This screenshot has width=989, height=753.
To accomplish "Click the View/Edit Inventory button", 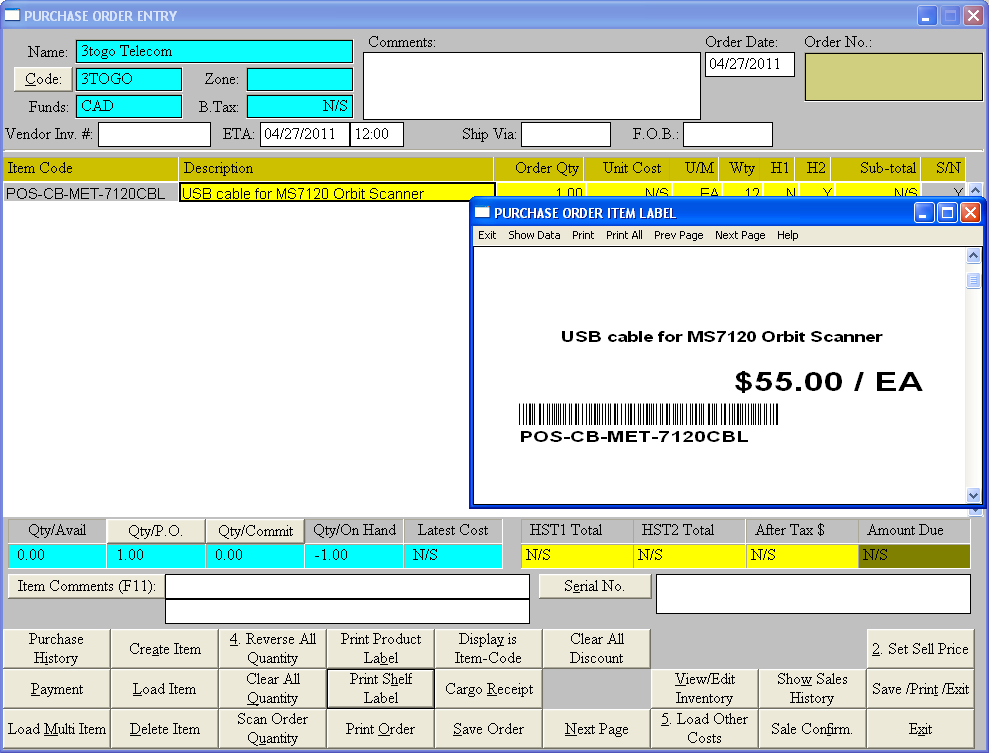I will point(704,688).
